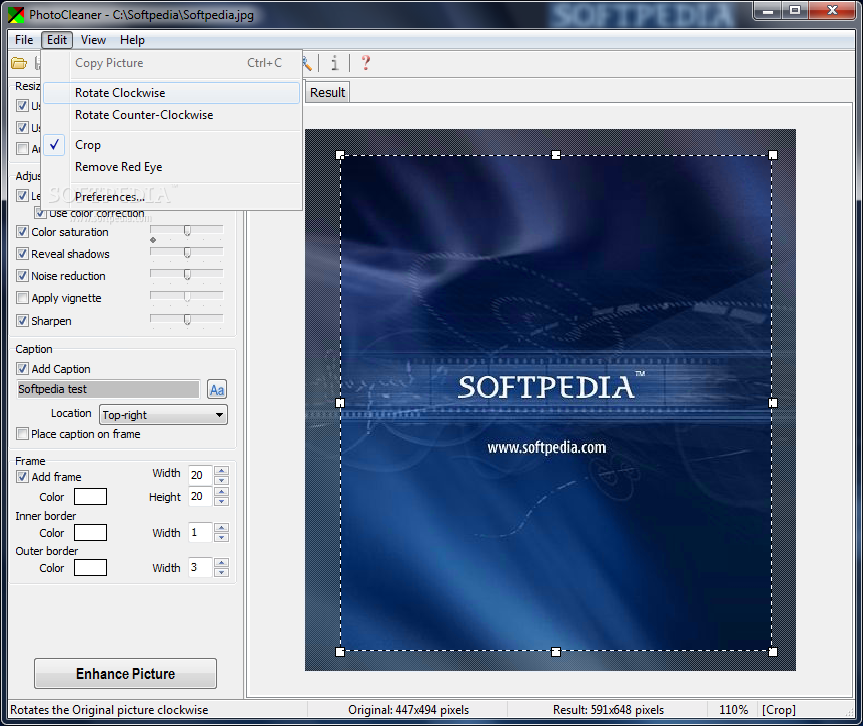Toggle the Crop menu option

[171, 145]
